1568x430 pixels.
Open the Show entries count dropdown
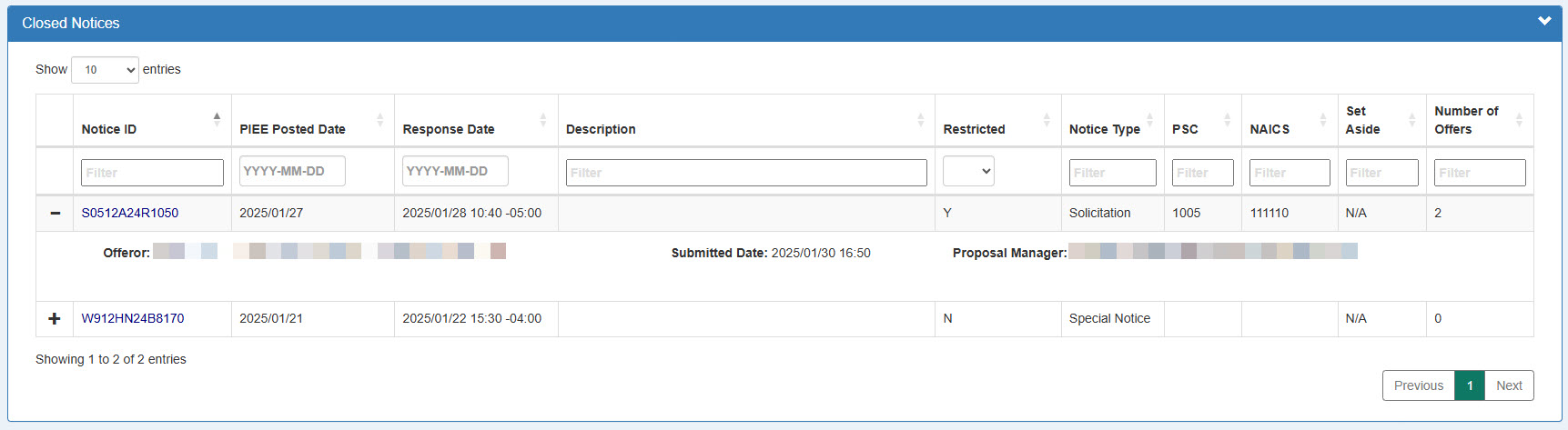pyautogui.click(x=105, y=70)
